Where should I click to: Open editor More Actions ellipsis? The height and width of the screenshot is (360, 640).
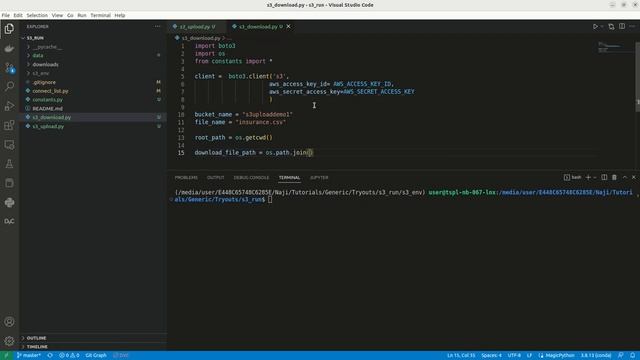[632, 26]
